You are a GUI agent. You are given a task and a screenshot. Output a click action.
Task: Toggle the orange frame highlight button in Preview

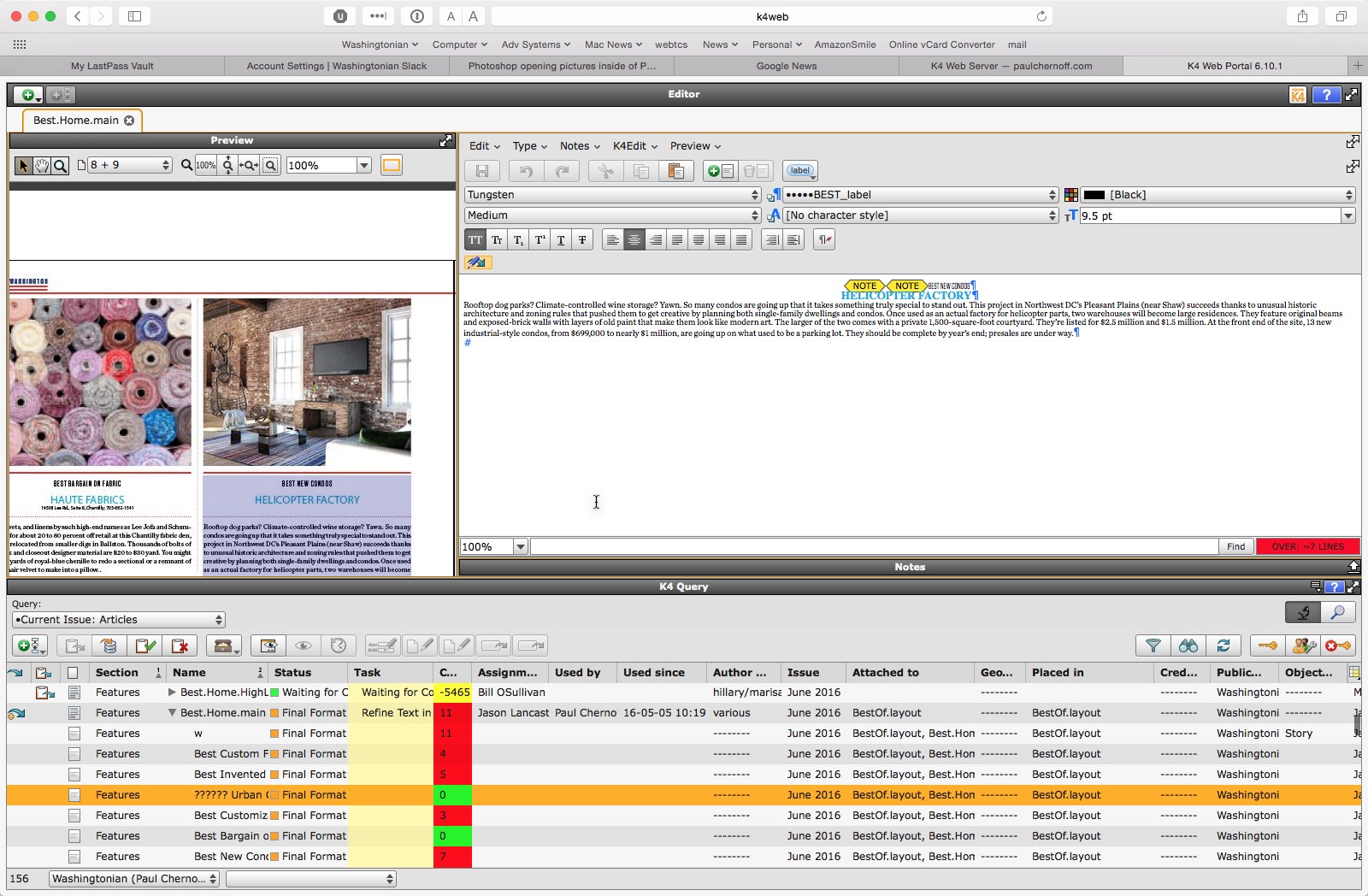coord(392,165)
